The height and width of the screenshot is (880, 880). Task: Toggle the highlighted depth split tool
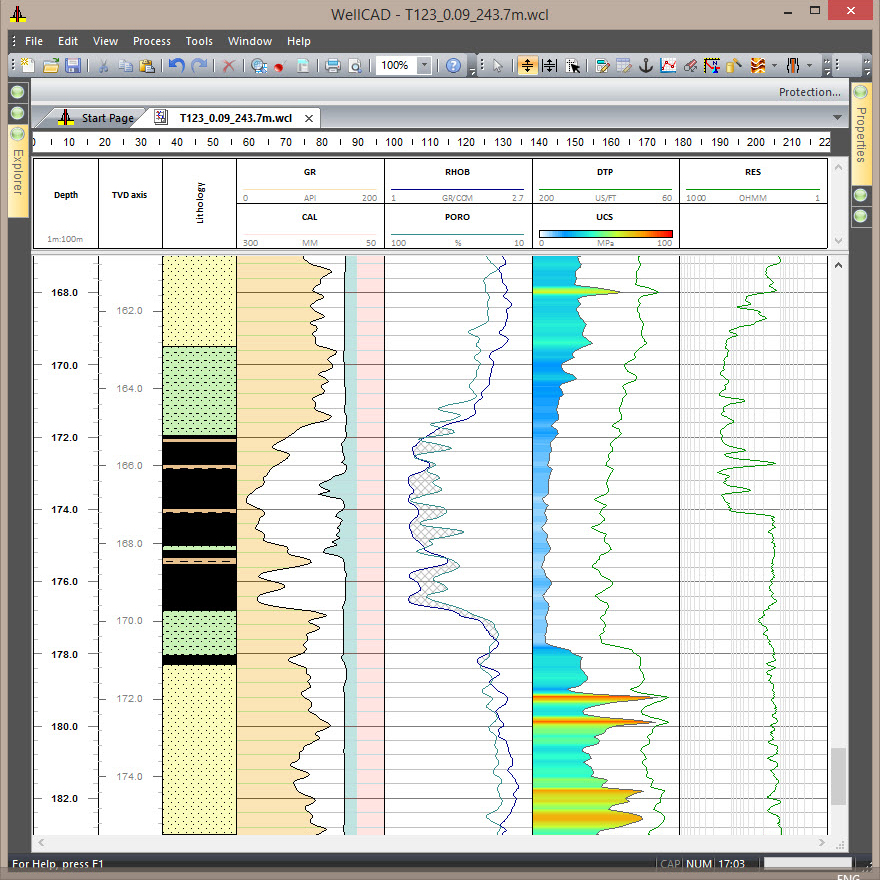tap(527, 66)
